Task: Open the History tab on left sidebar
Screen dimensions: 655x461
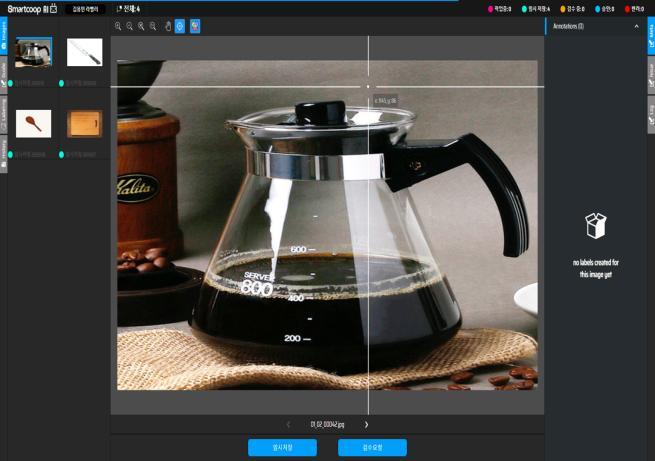Action: 3,153
